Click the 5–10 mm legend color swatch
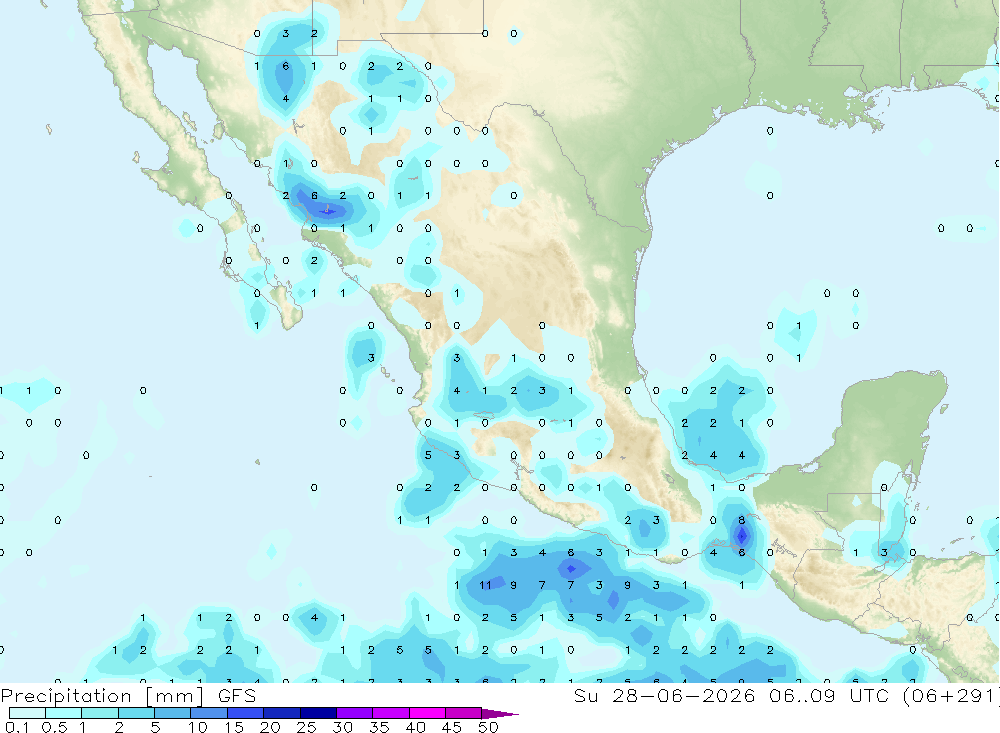This screenshot has height=733, width=1000. click(x=173, y=713)
